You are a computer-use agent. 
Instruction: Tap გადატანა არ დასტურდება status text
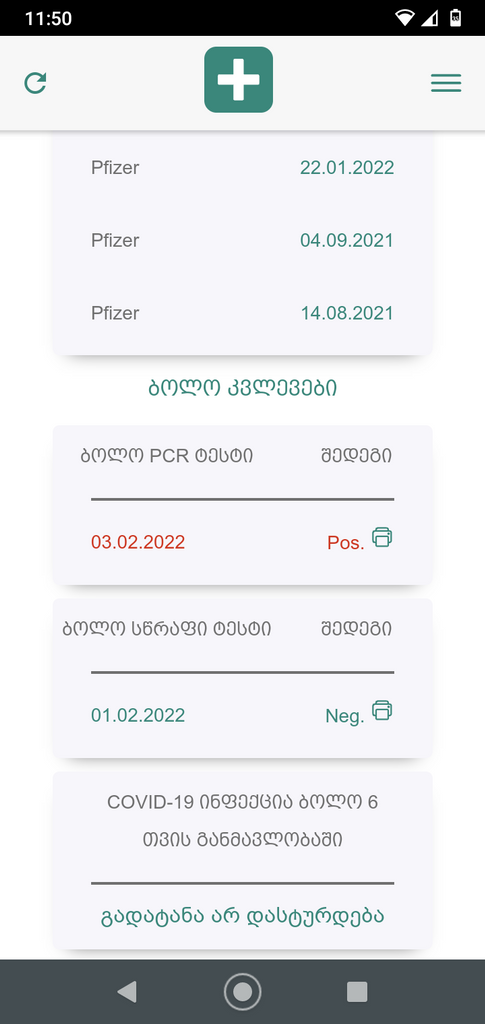click(x=242, y=916)
